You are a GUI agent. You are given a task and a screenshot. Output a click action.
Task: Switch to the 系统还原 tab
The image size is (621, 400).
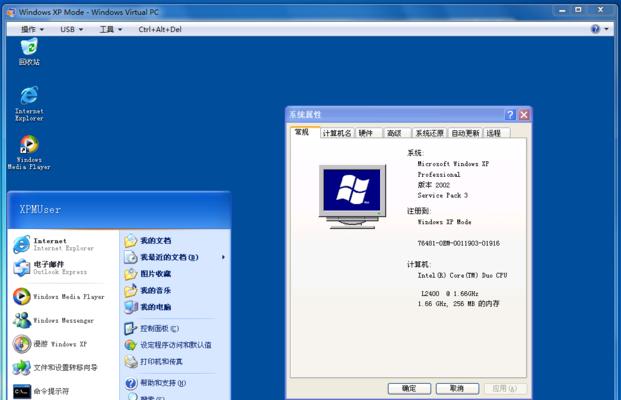tap(429, 133)
